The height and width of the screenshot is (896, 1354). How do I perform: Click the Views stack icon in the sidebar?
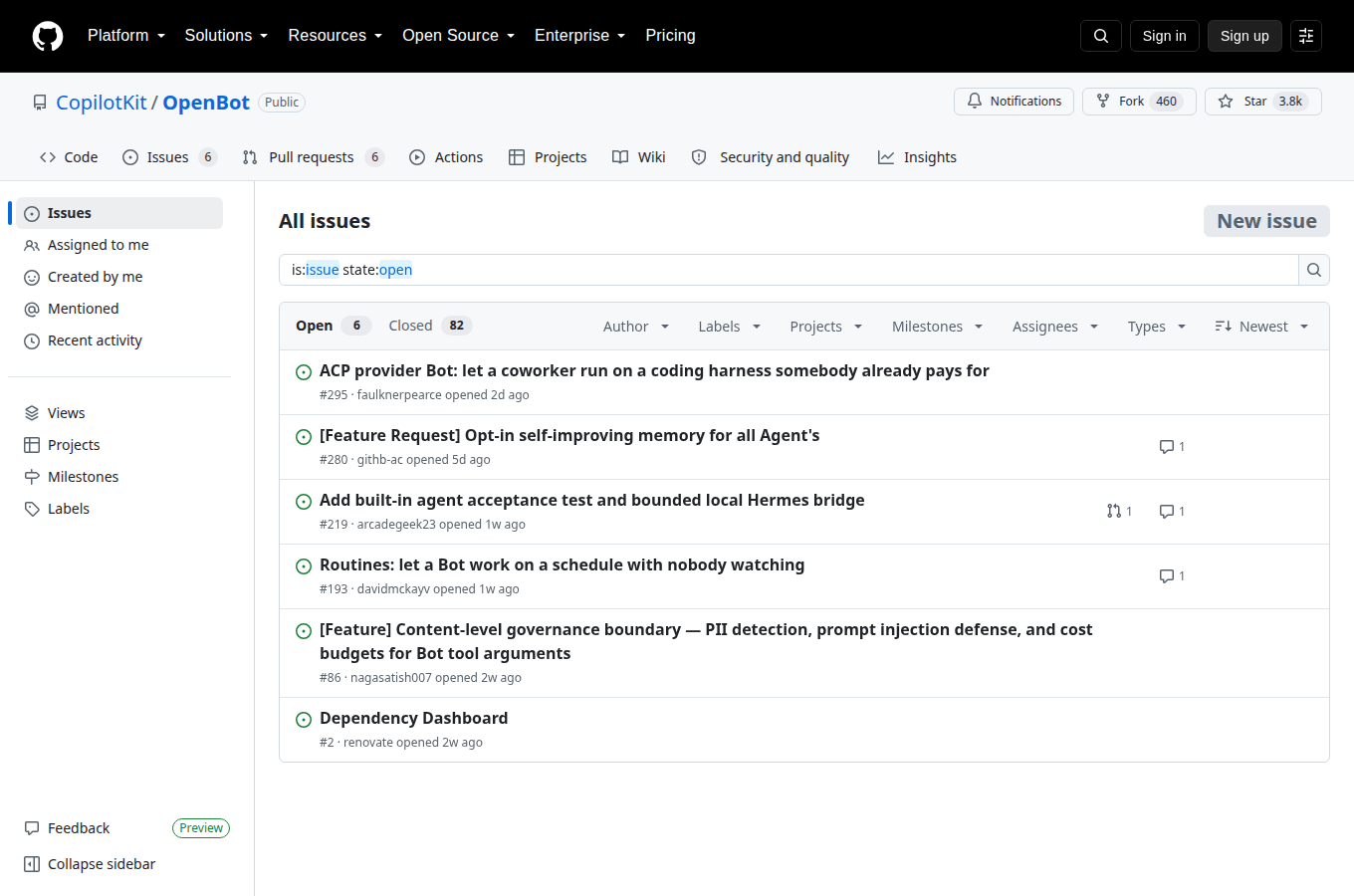pyautogui.click(x=32, y=413)
